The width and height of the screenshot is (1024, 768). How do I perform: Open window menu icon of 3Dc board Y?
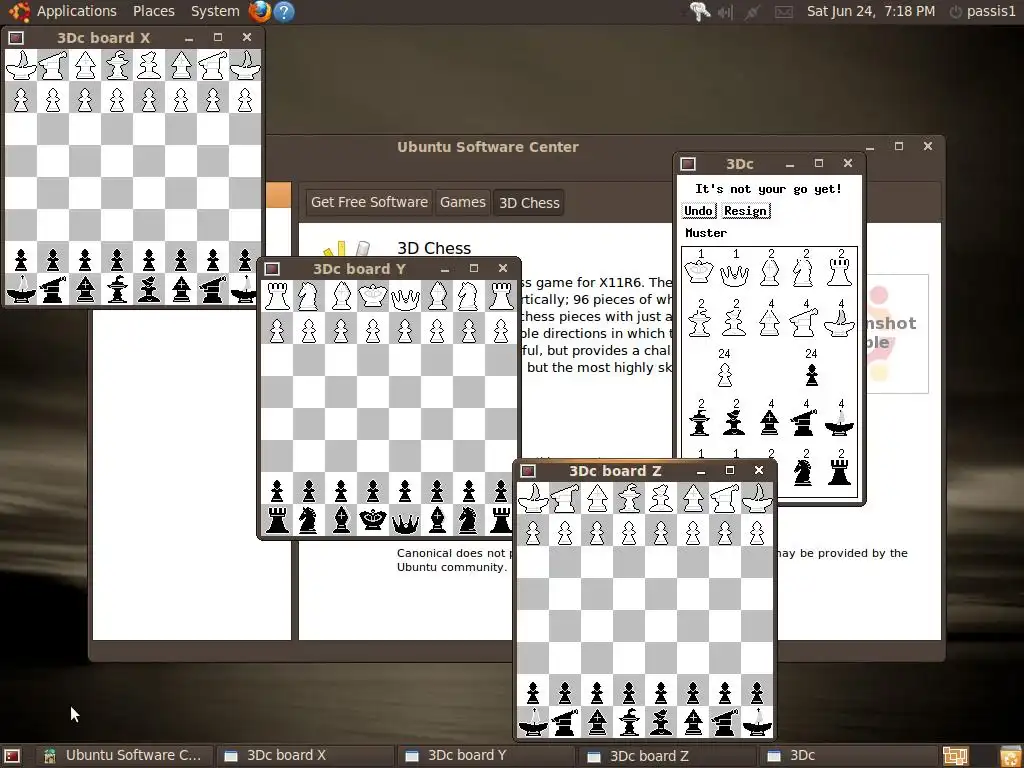tap(272, 269)
